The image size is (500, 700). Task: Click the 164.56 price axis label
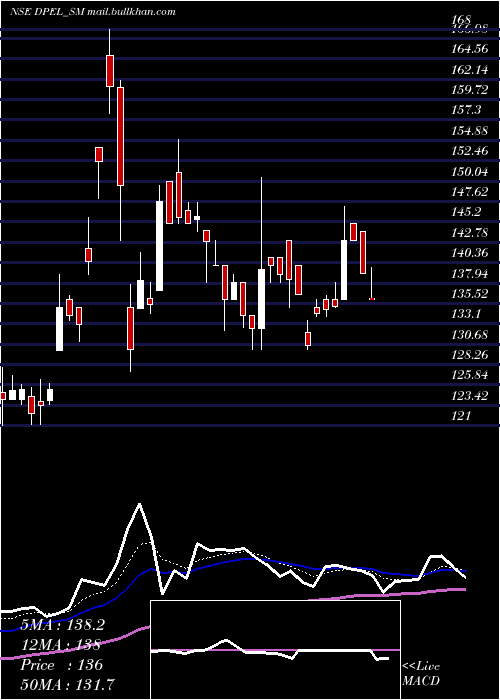click(x=470, y=49)
